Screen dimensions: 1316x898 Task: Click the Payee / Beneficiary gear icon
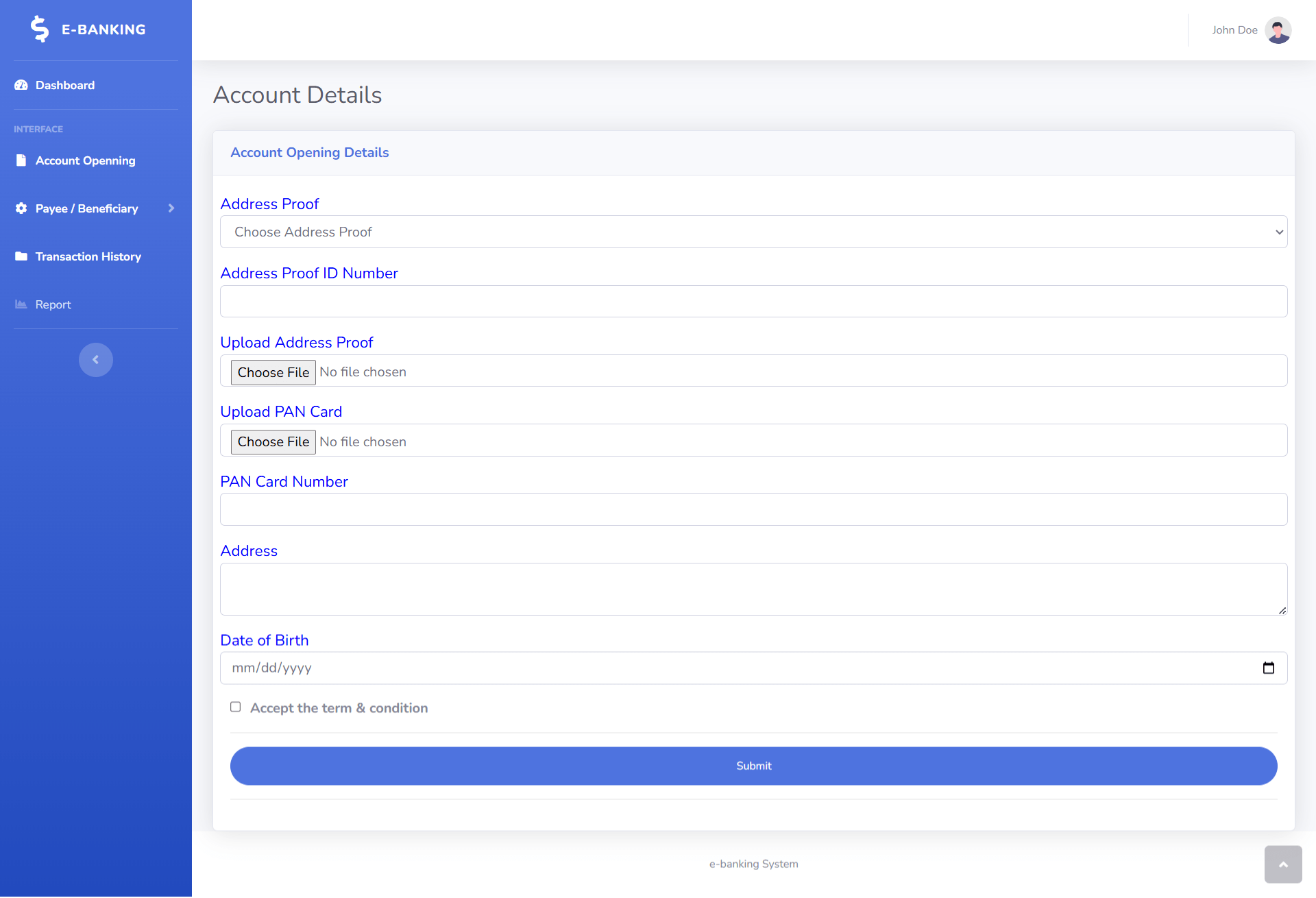click(x=21, y=208)
